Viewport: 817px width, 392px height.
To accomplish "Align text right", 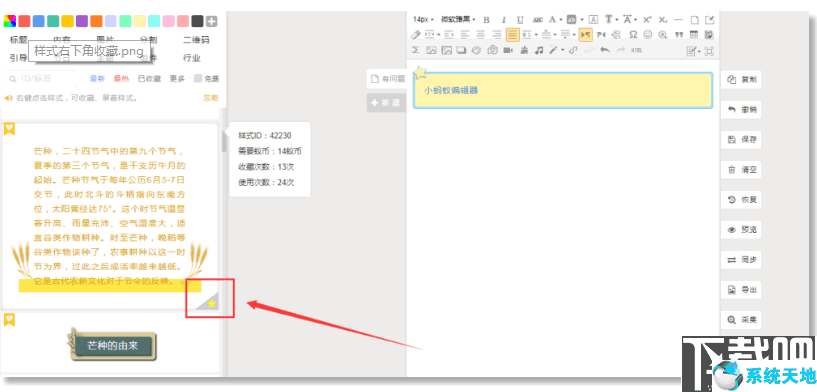I will pos(497,35).
